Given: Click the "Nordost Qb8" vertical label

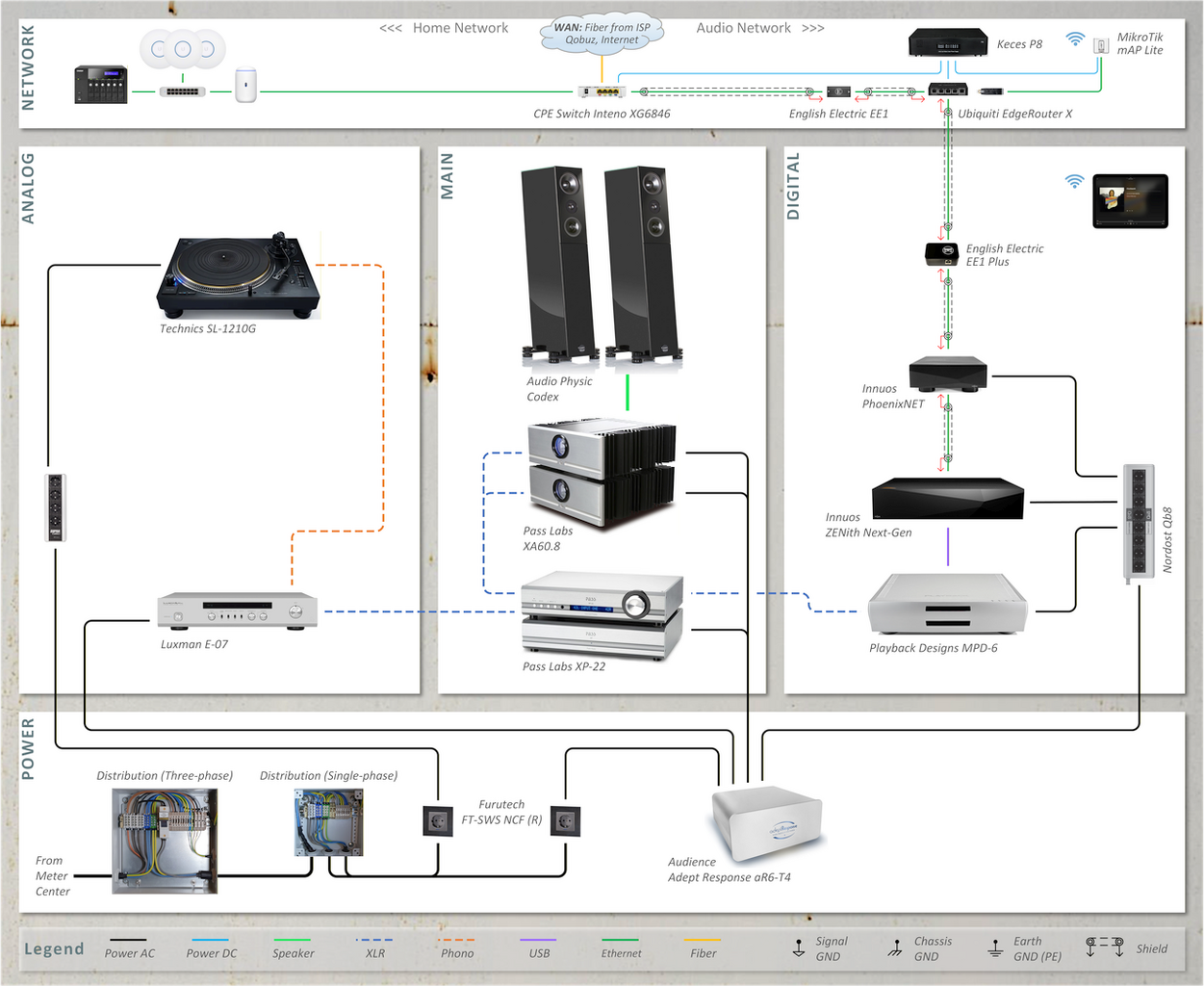Looking at the screenshot, I should click(1167, 540).
